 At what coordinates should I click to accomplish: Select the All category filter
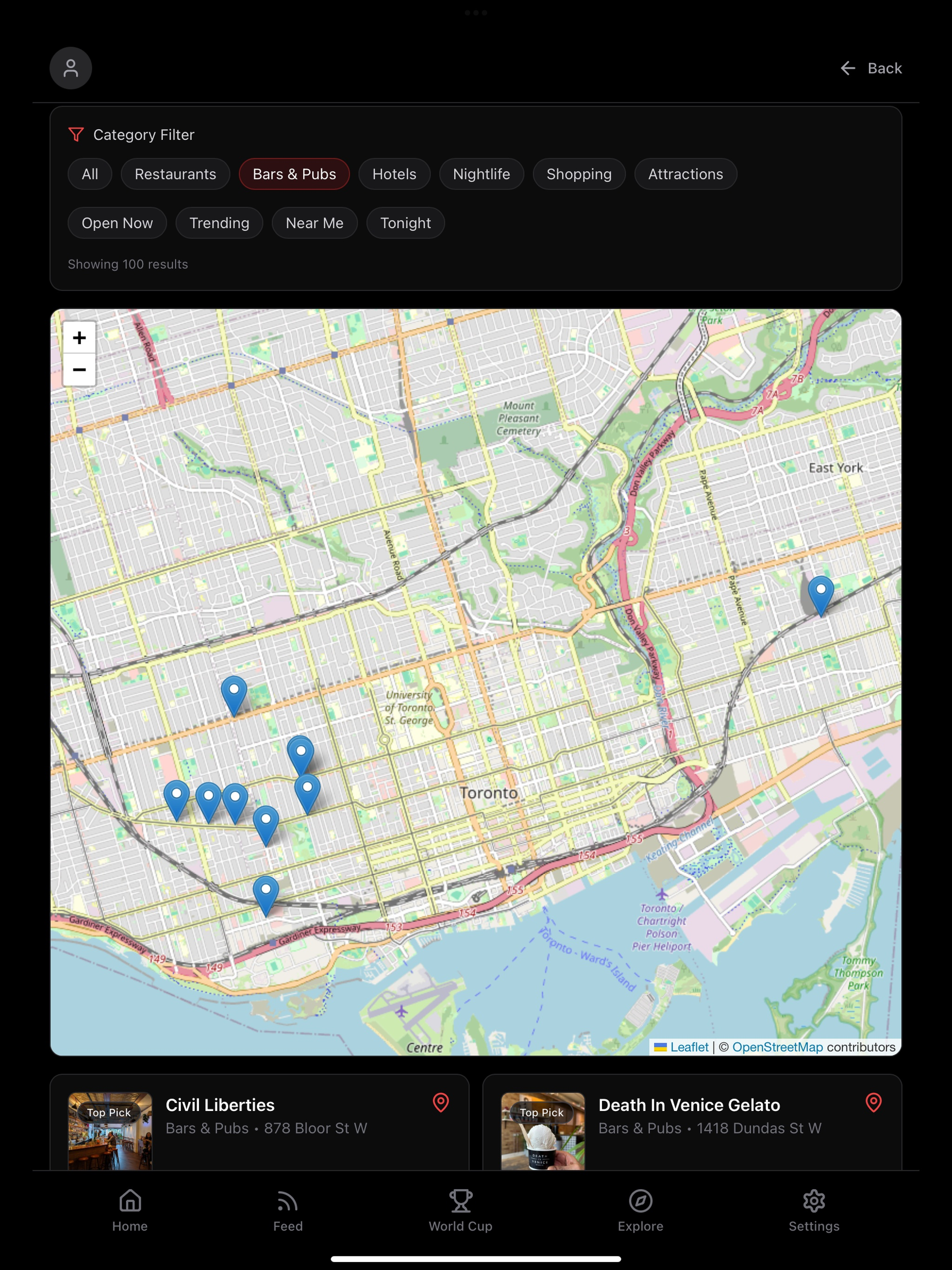pyautogui.click(x=90, y=174)
